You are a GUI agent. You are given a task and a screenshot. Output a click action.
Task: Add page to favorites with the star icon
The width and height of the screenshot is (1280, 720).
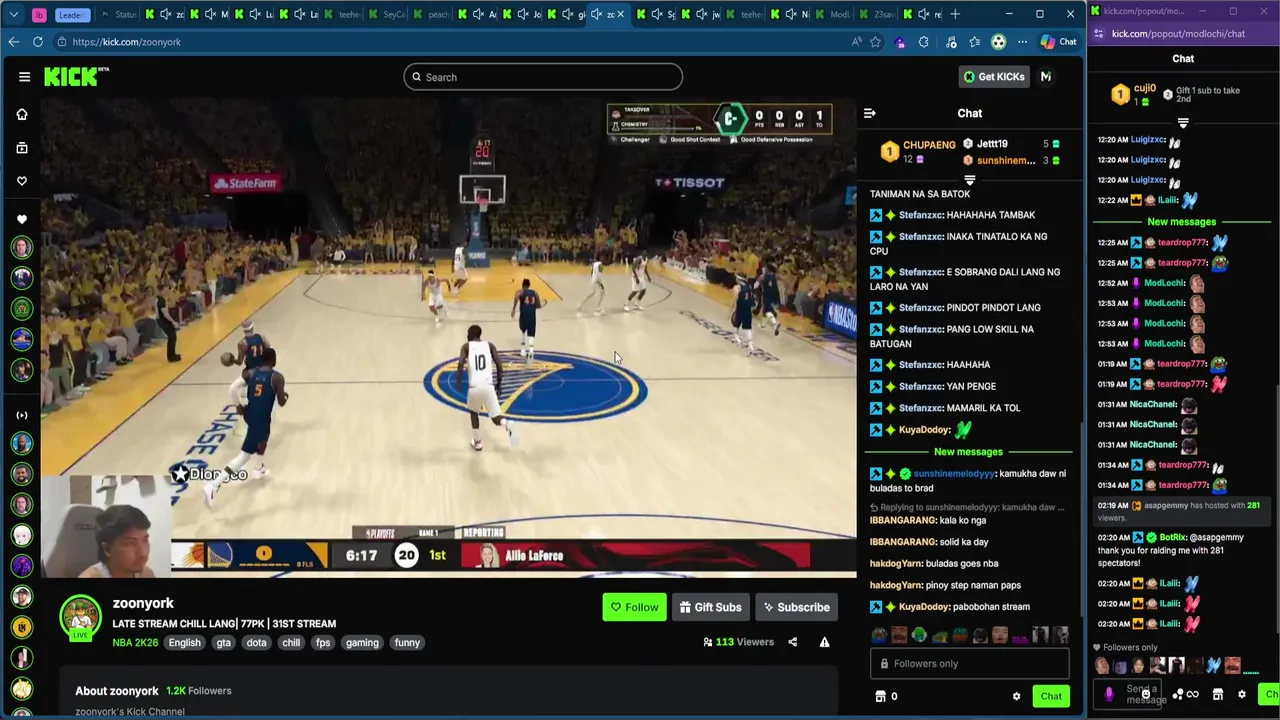click(x=875, y=42)
